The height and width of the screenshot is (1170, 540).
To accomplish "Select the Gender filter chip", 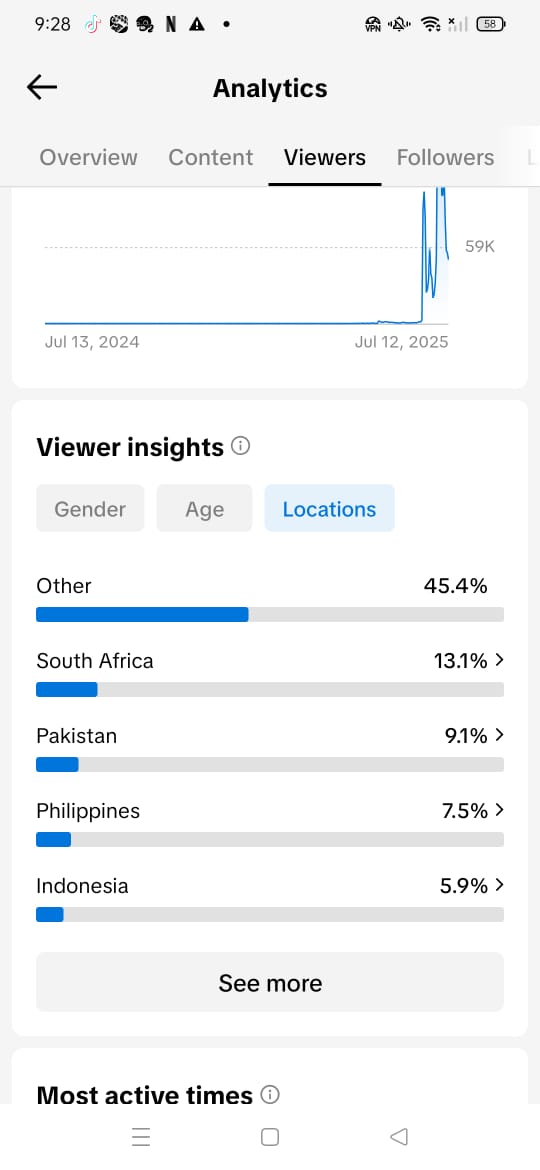I will 90,508.
